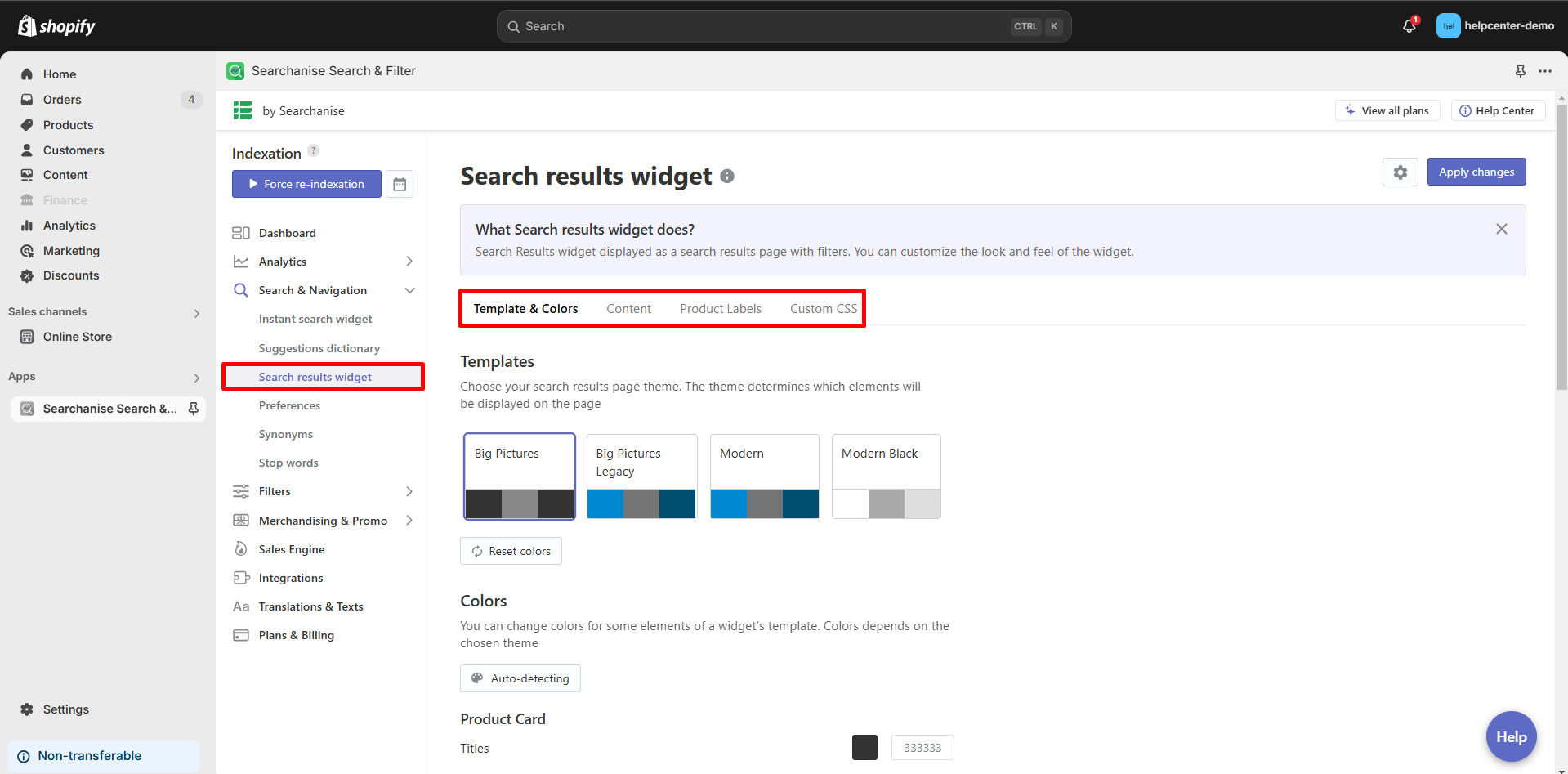Expand the Merchandising & Promo section
This screenshot has width=1568, height=774.
[x=409, y=520]
